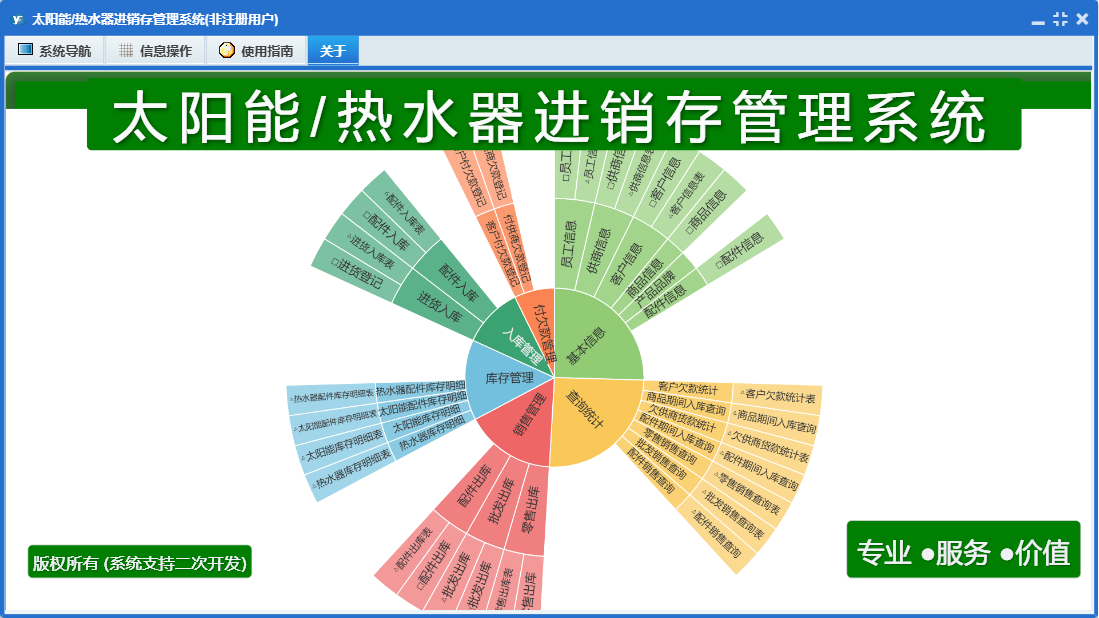
Task: Open the 使用指南 tab
Action: coord(257,50)
